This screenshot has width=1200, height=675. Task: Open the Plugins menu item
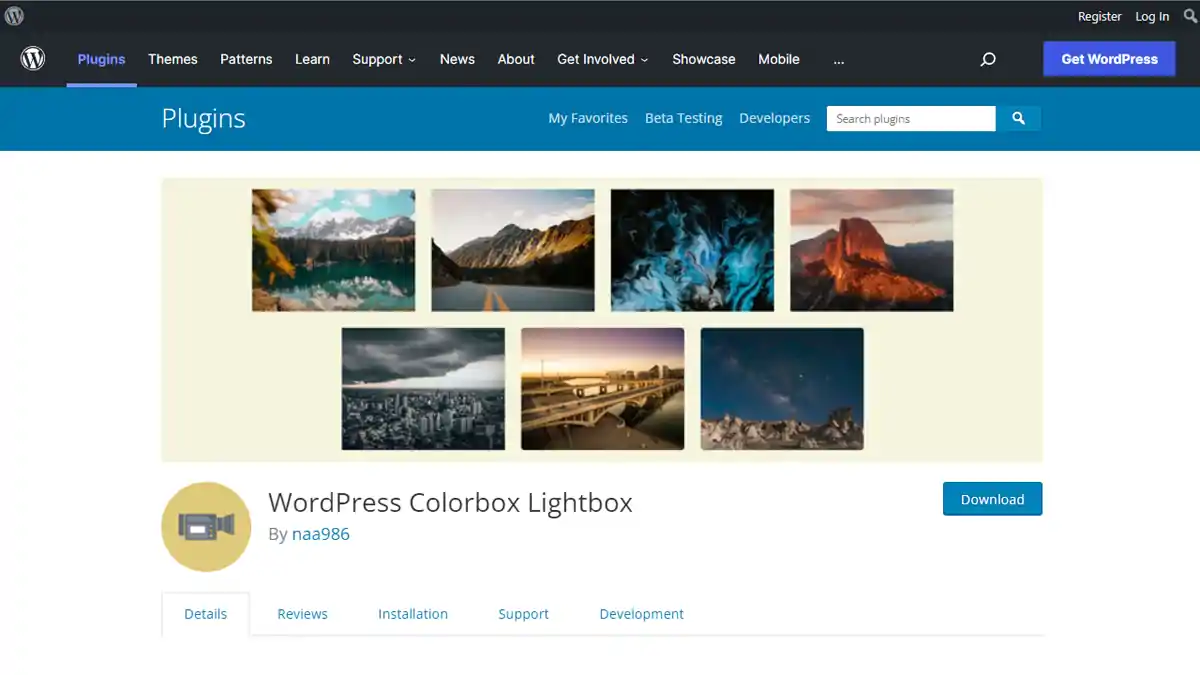coord(102,59)
